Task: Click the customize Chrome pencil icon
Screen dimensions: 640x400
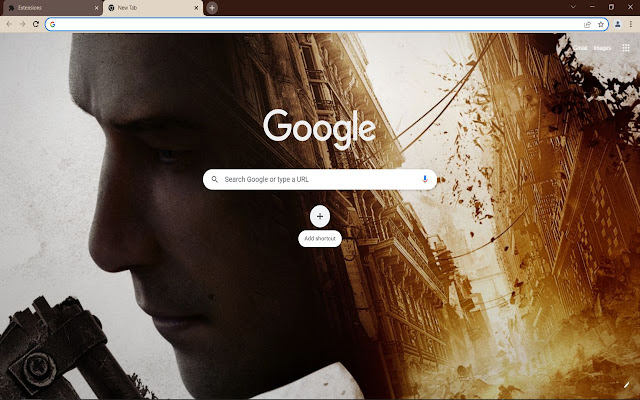Action: click(x=627, y=385)
